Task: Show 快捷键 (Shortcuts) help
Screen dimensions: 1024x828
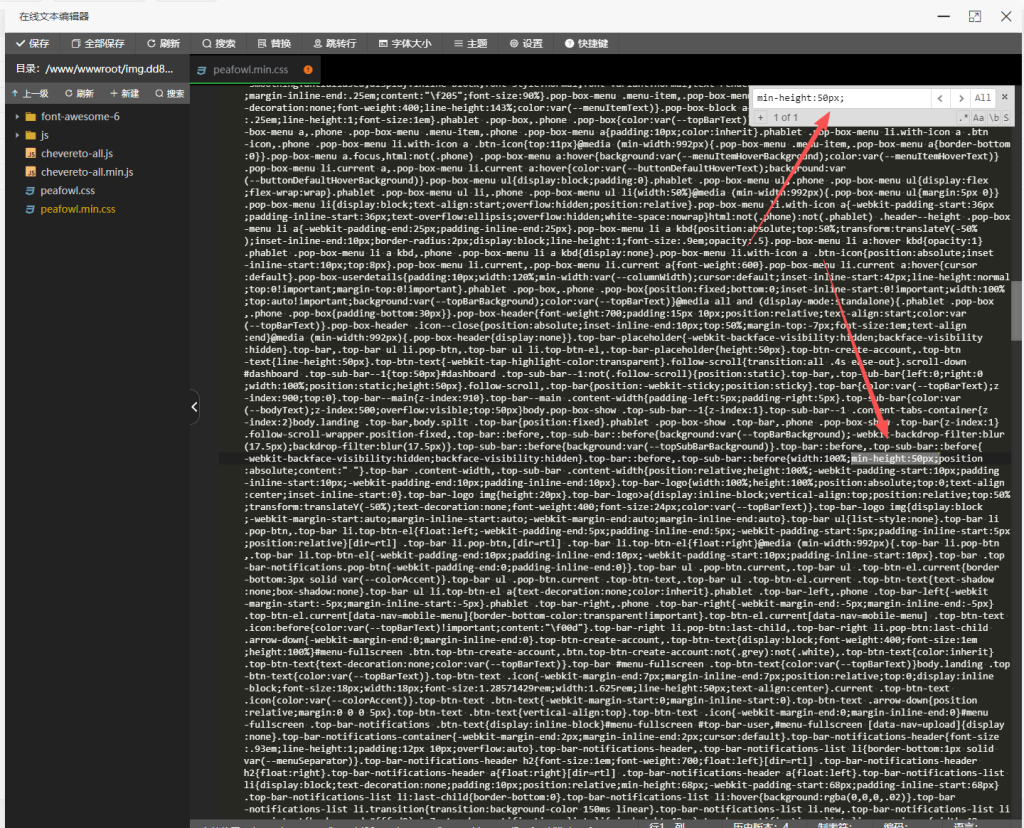Action: click(x=586, y=44)
